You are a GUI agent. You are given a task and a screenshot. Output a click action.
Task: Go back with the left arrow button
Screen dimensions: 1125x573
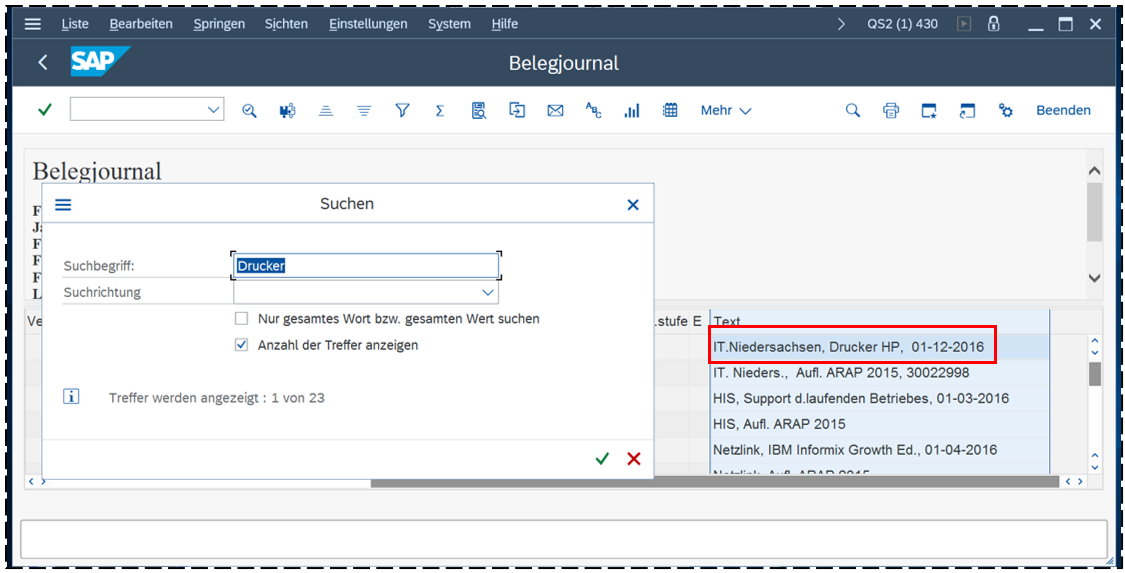point(43,63)
